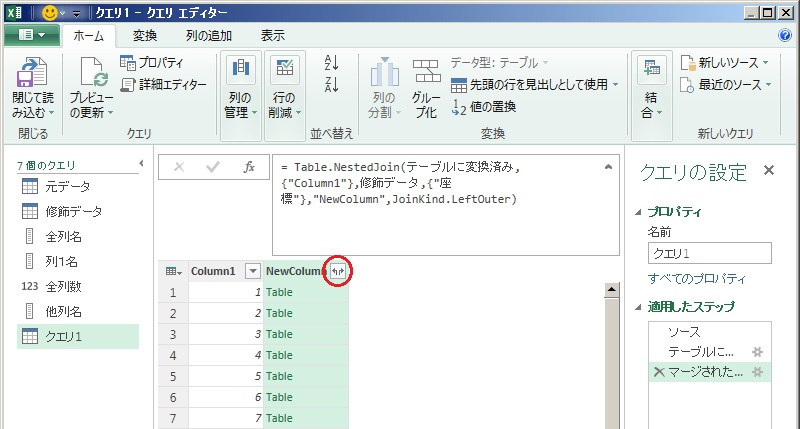
Task: Click the グループ化 group by icon
Action: [427, 71]
